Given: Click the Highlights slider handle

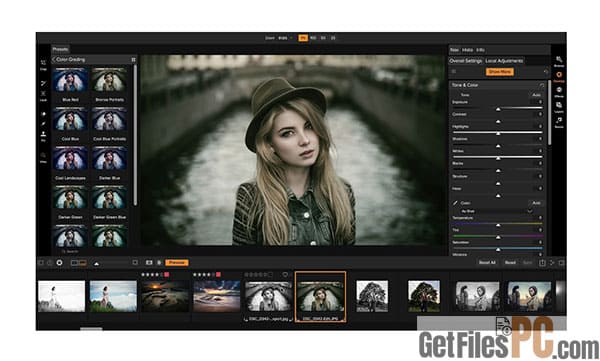Looking at the screenshot, I should 498,134.
